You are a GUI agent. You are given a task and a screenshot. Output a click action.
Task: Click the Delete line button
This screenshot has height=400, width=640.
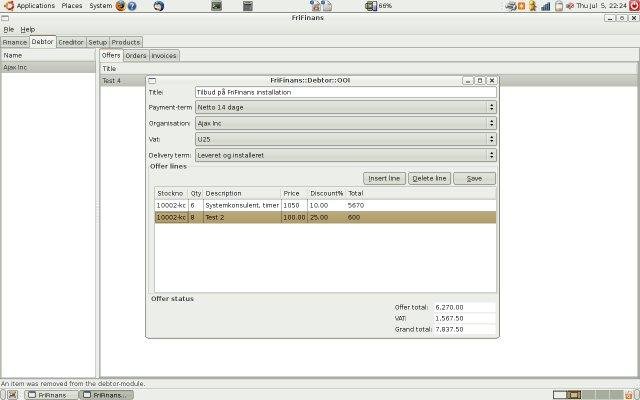[429, 178]
